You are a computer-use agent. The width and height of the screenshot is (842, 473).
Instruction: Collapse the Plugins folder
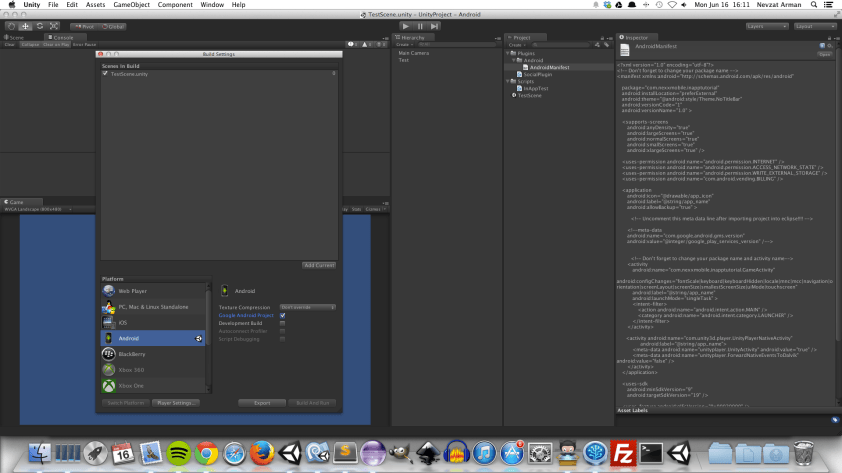pos(508,53)
